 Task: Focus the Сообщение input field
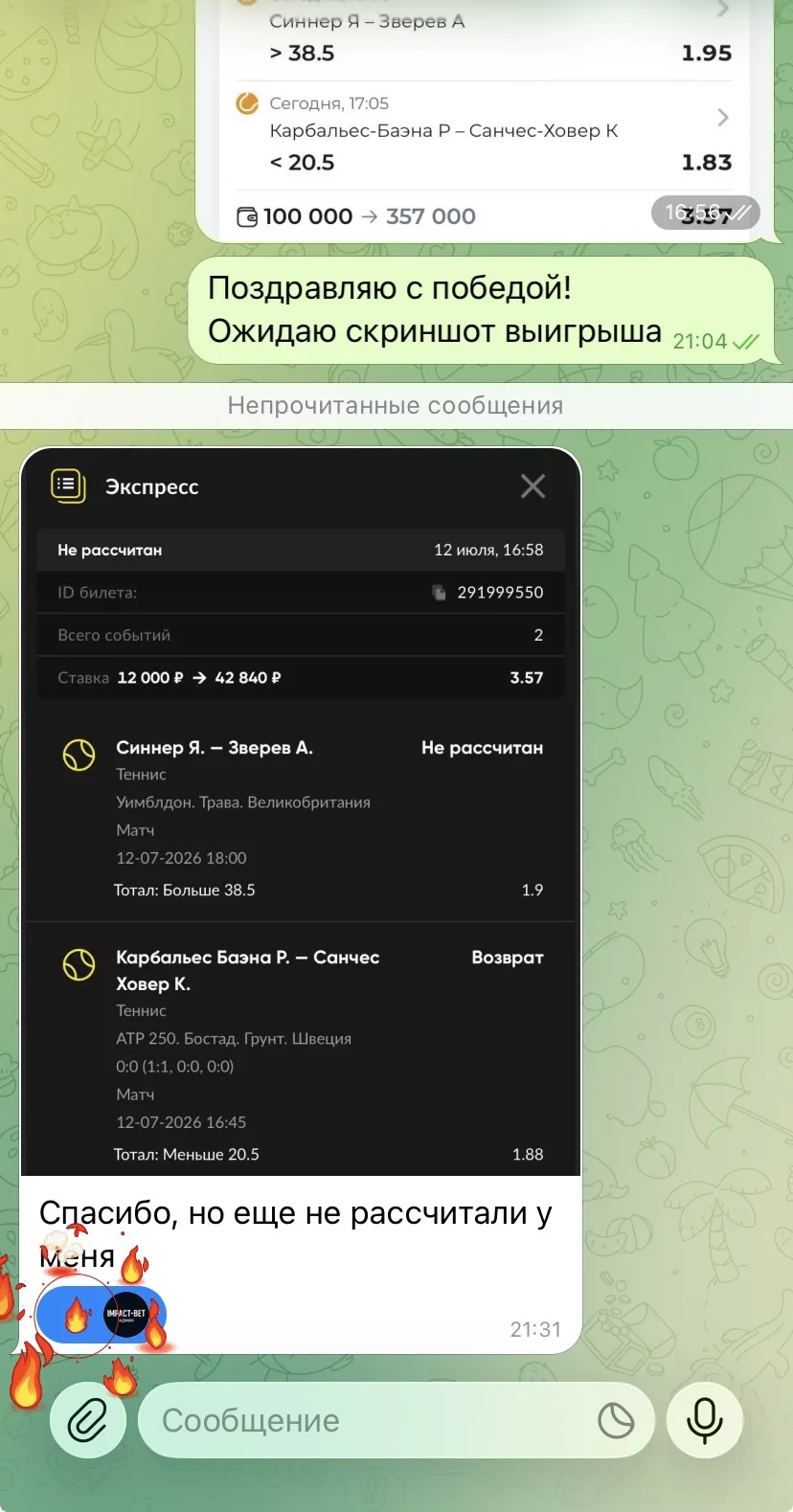click(x=374, y=1420)
